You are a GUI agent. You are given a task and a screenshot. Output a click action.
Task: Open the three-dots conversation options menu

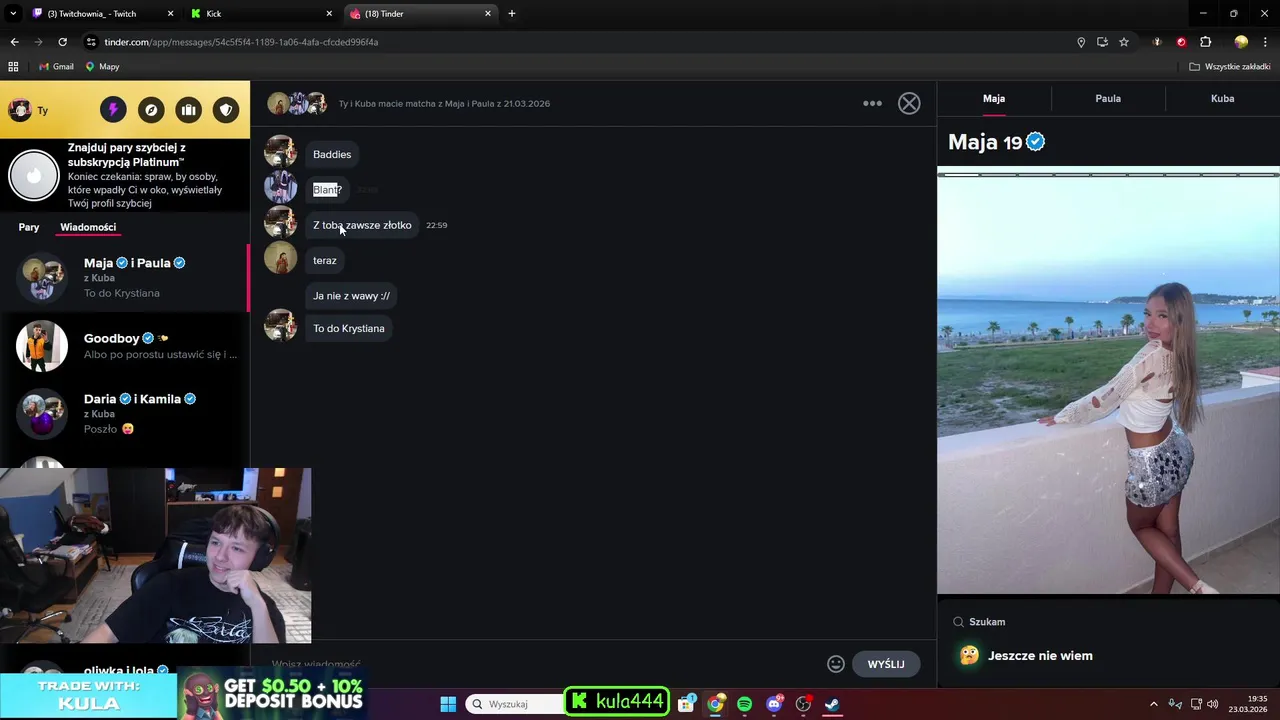(x=873, y=103)
